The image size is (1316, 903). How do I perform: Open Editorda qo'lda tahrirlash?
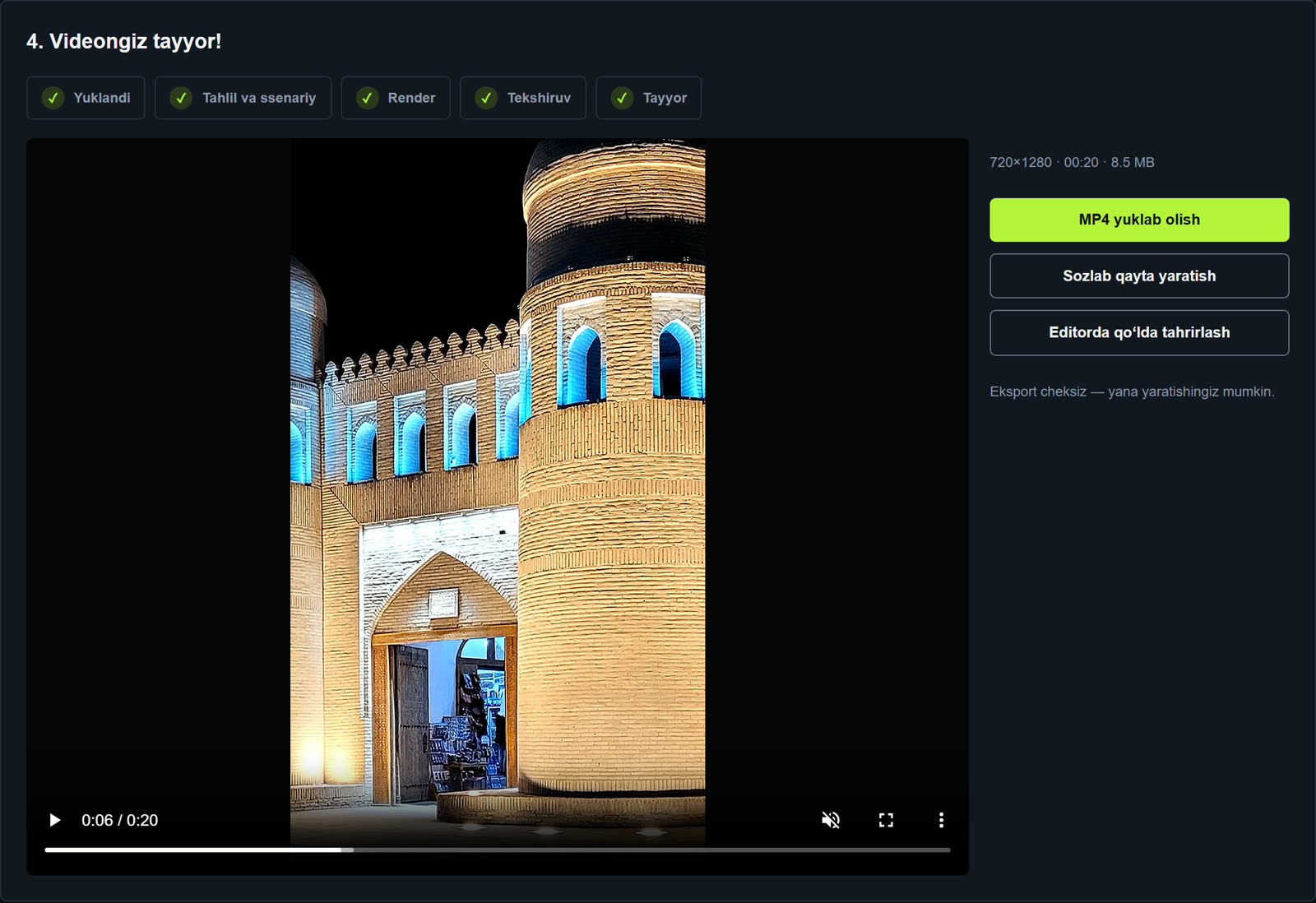(x=1139, y=332)
